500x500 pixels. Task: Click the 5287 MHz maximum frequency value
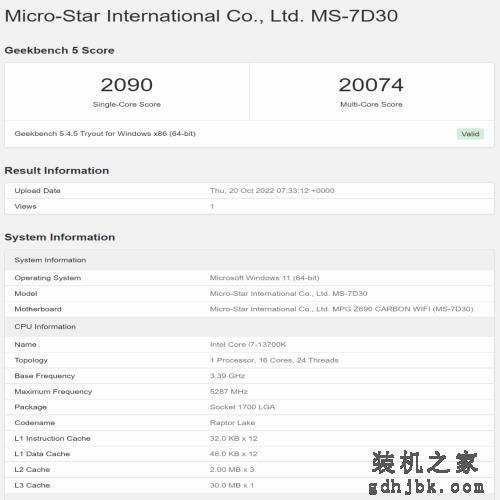[229, 391]
